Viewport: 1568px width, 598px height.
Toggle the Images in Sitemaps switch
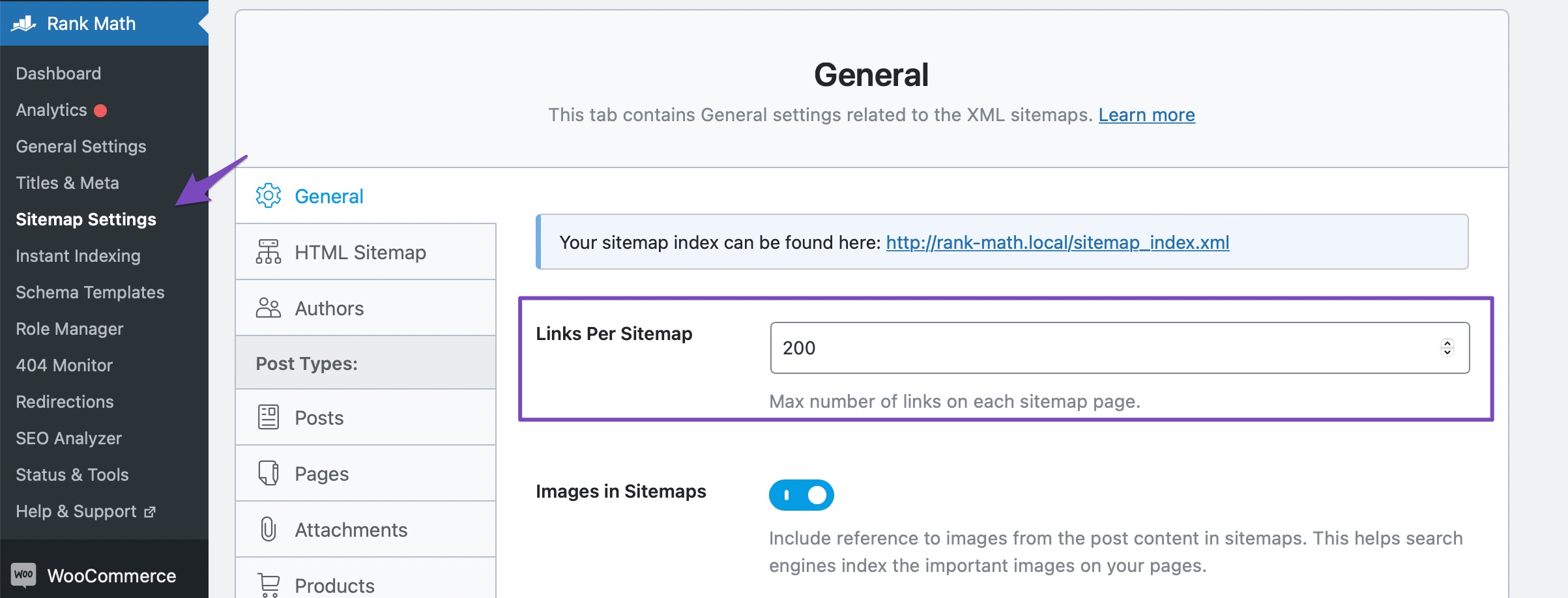[802, 495]
